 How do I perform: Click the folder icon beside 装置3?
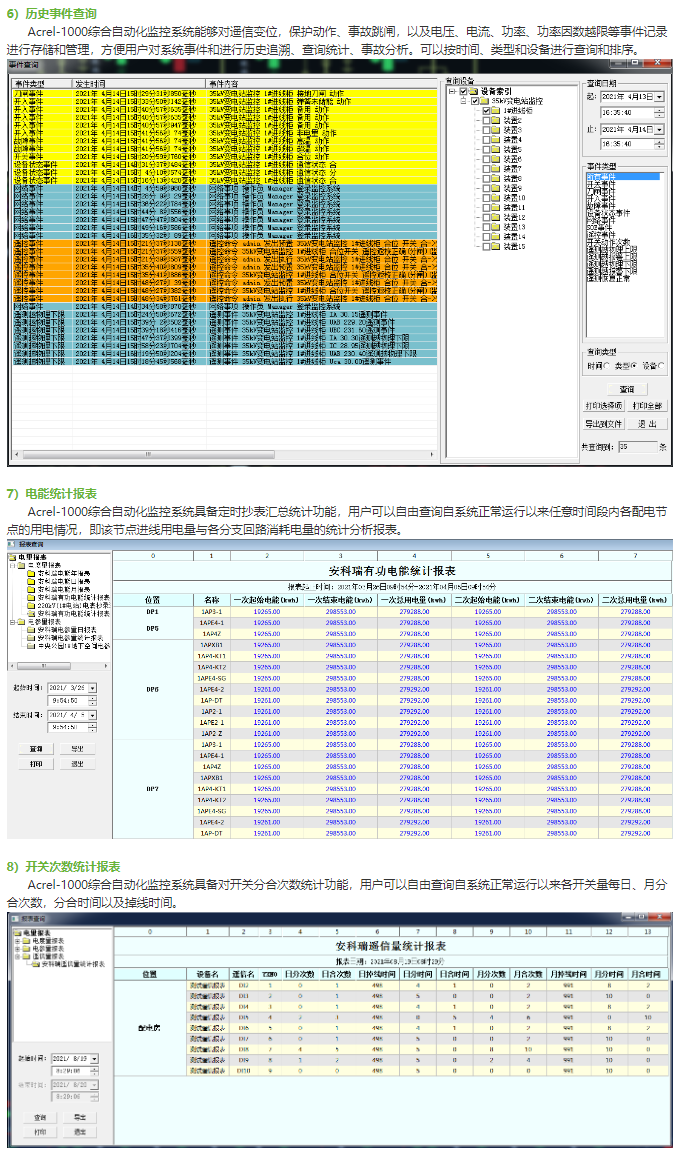pyautogui.click(x=496, y=130)
